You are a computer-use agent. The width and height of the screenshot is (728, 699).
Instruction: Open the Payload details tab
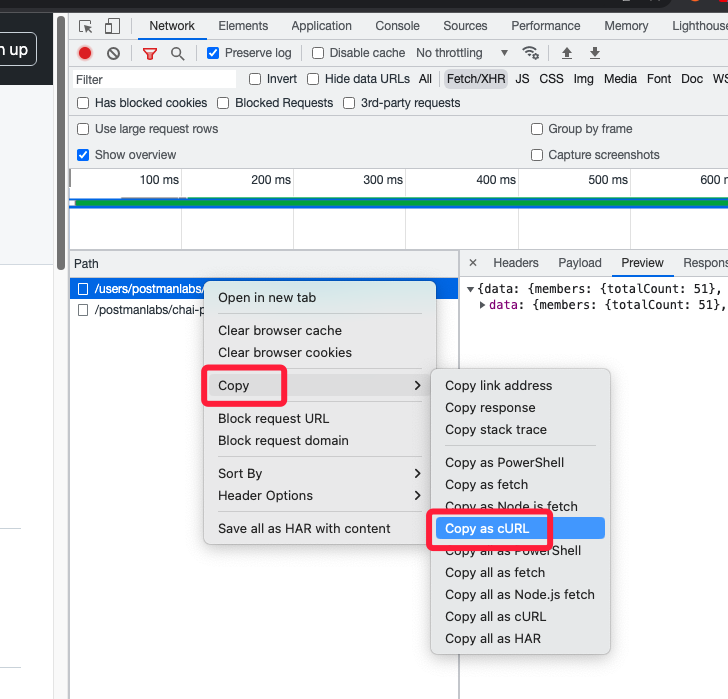click(x=579, y=263)
